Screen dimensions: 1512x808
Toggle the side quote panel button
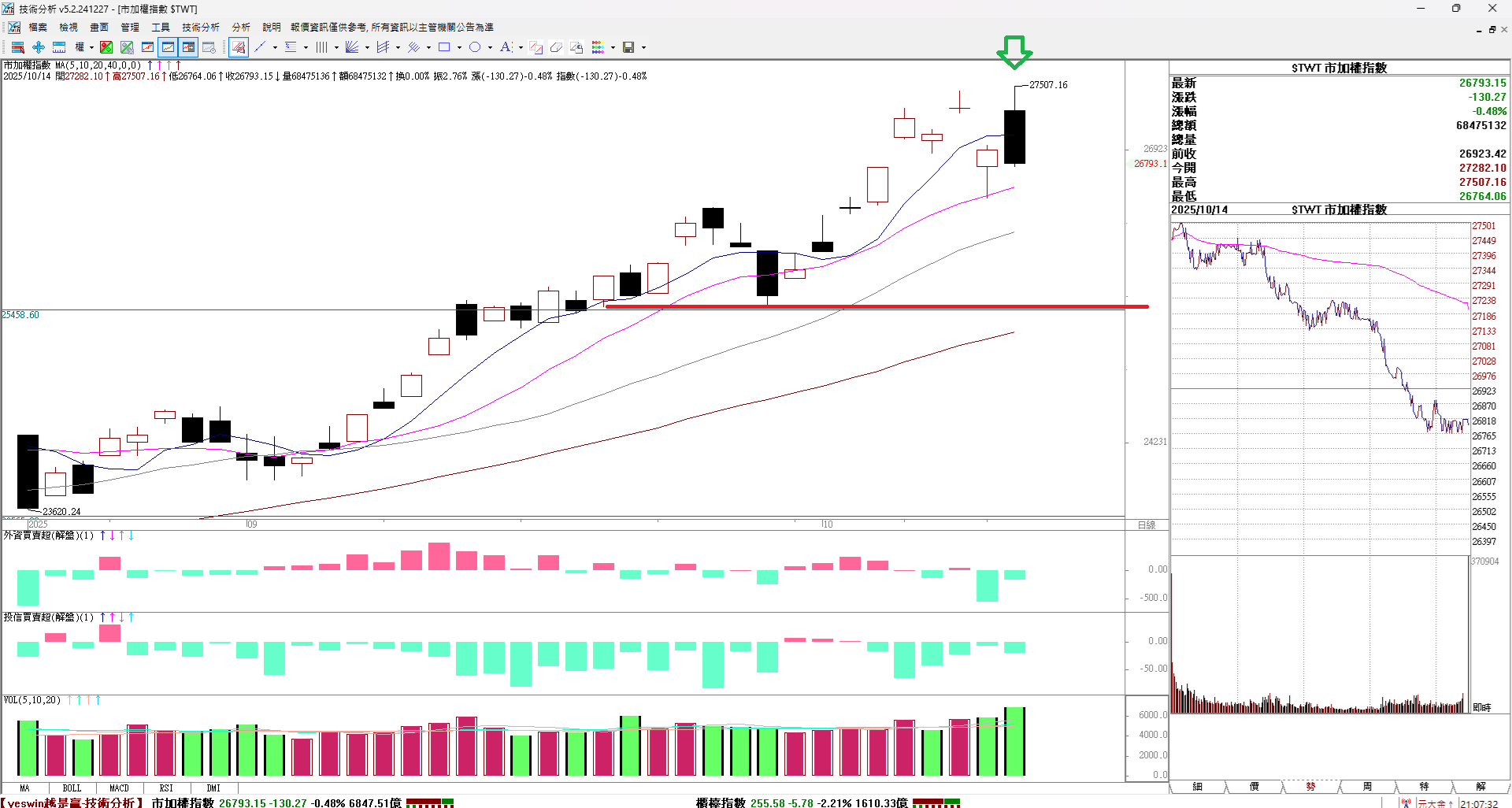[188, 47]
